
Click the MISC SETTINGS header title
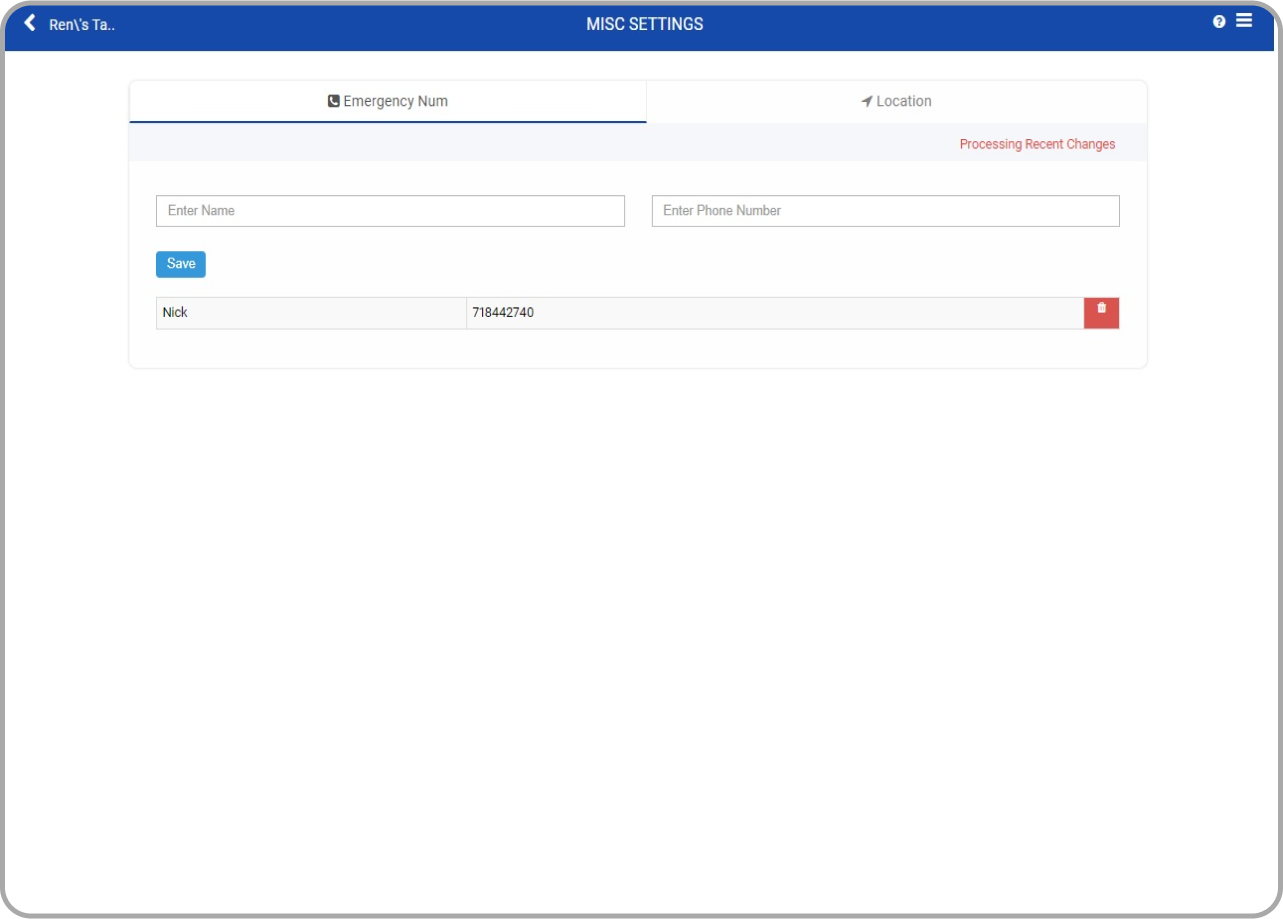coord(645,24)
